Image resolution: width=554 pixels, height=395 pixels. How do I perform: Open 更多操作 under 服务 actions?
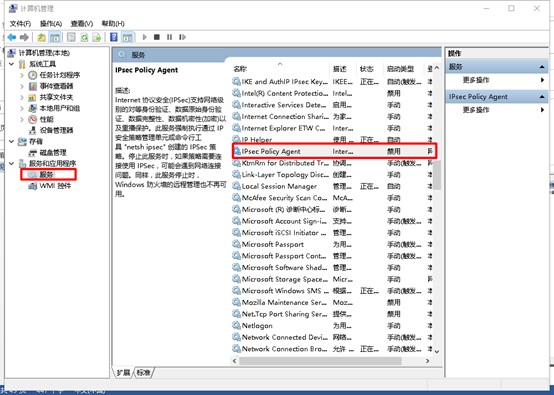[x=476, y=80]
